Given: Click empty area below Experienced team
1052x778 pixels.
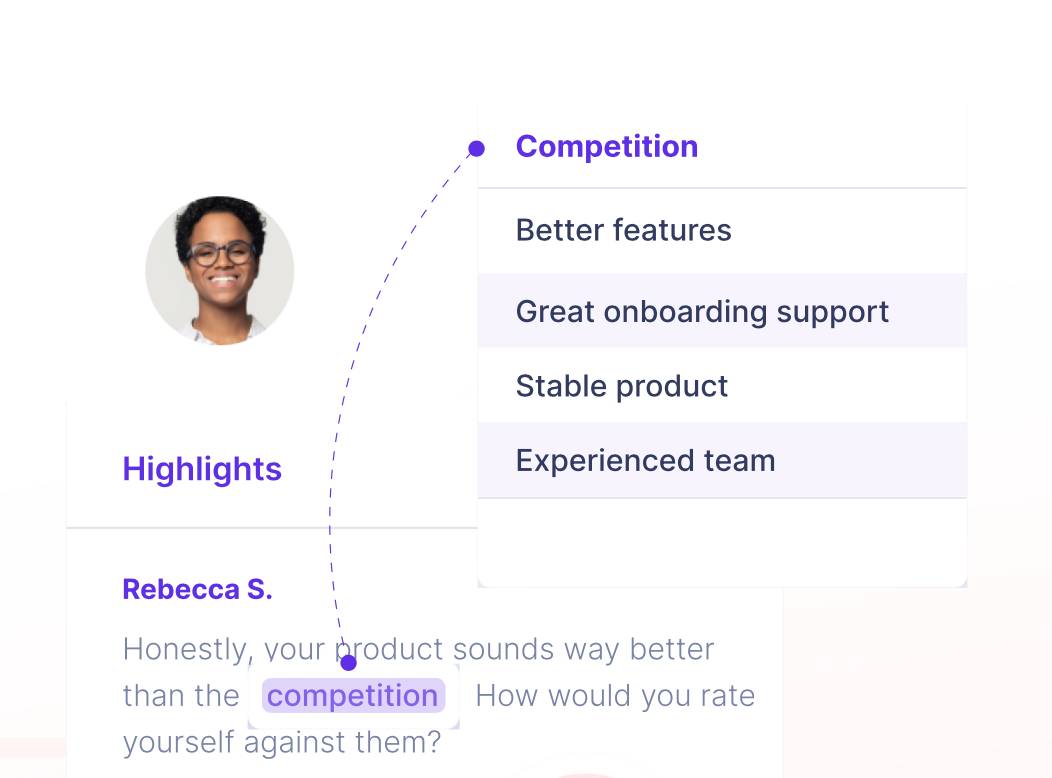Looking at the screenshot, I should point(722,542).
